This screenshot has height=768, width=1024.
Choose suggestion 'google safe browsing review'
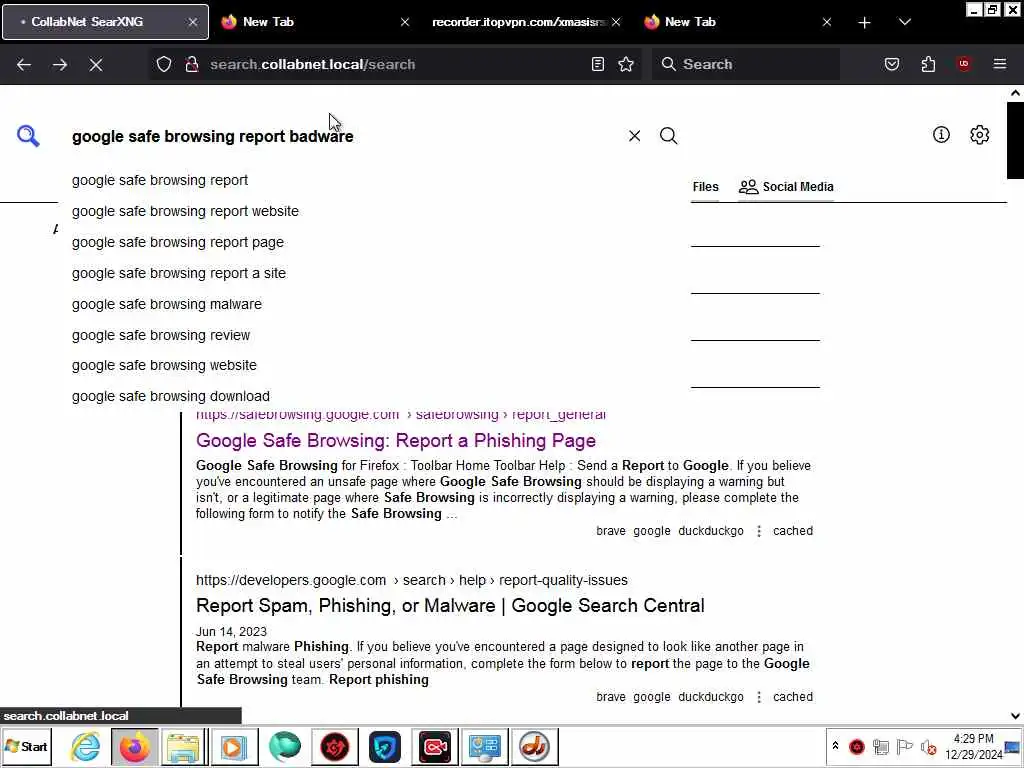(x=161, y=335)
